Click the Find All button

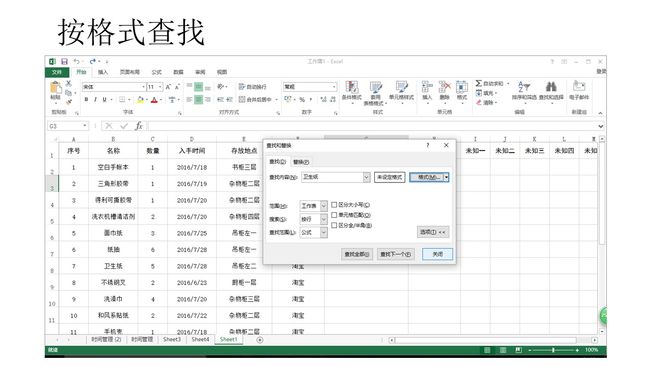click(x=357, y=254)
